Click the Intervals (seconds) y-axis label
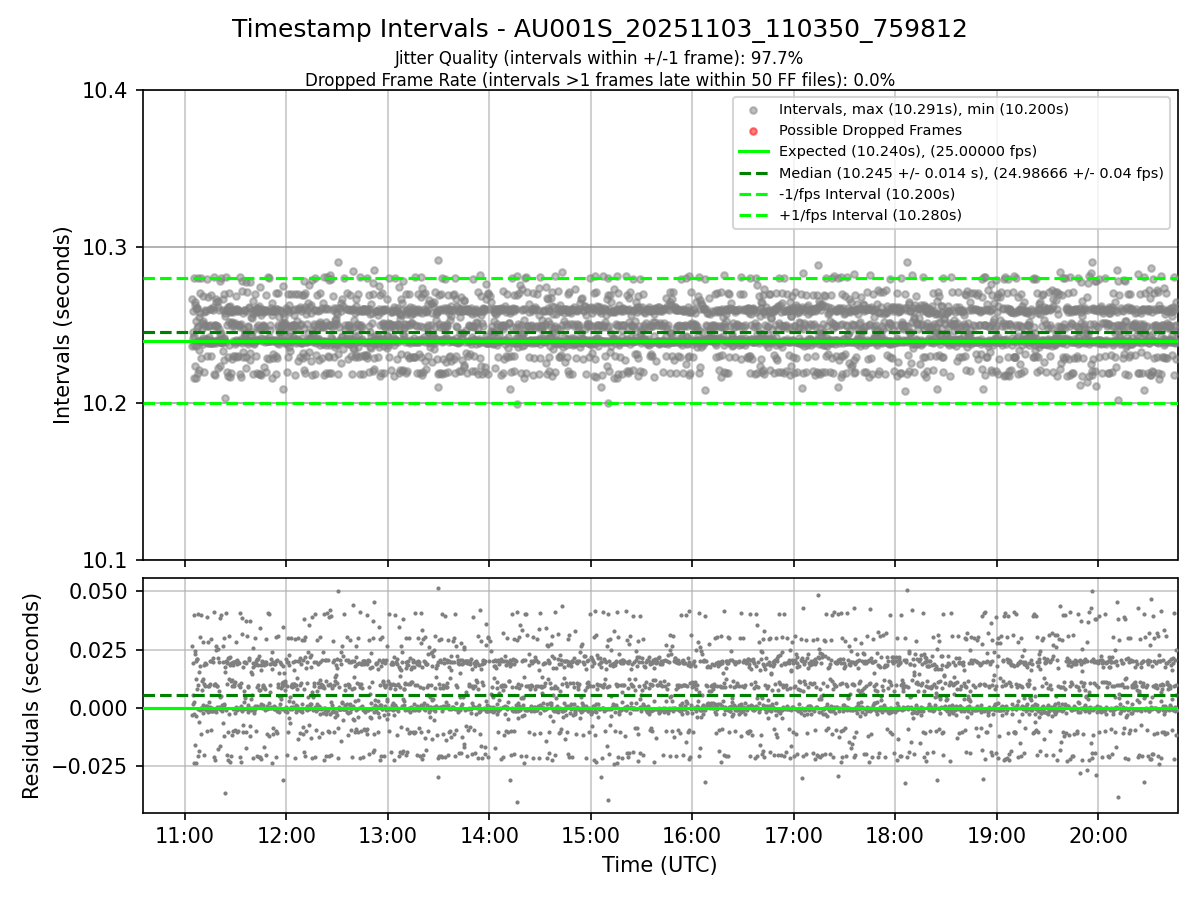1200x900 pixels. tap(62, 325)
